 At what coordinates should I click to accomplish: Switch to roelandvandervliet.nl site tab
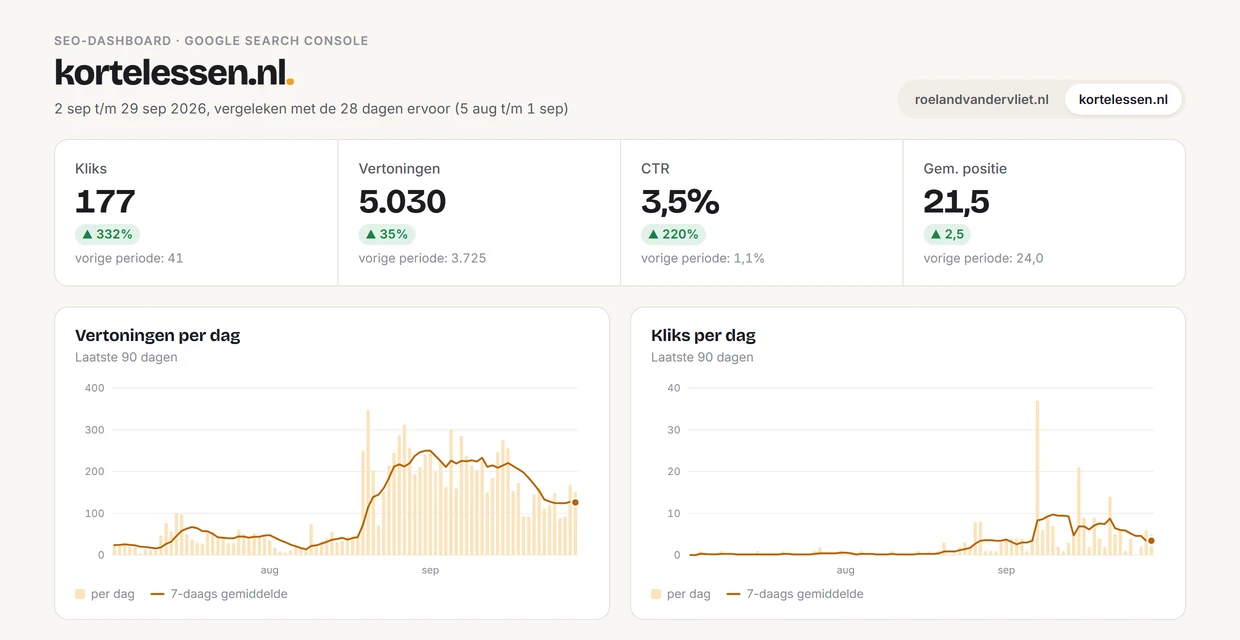point(982,99)
